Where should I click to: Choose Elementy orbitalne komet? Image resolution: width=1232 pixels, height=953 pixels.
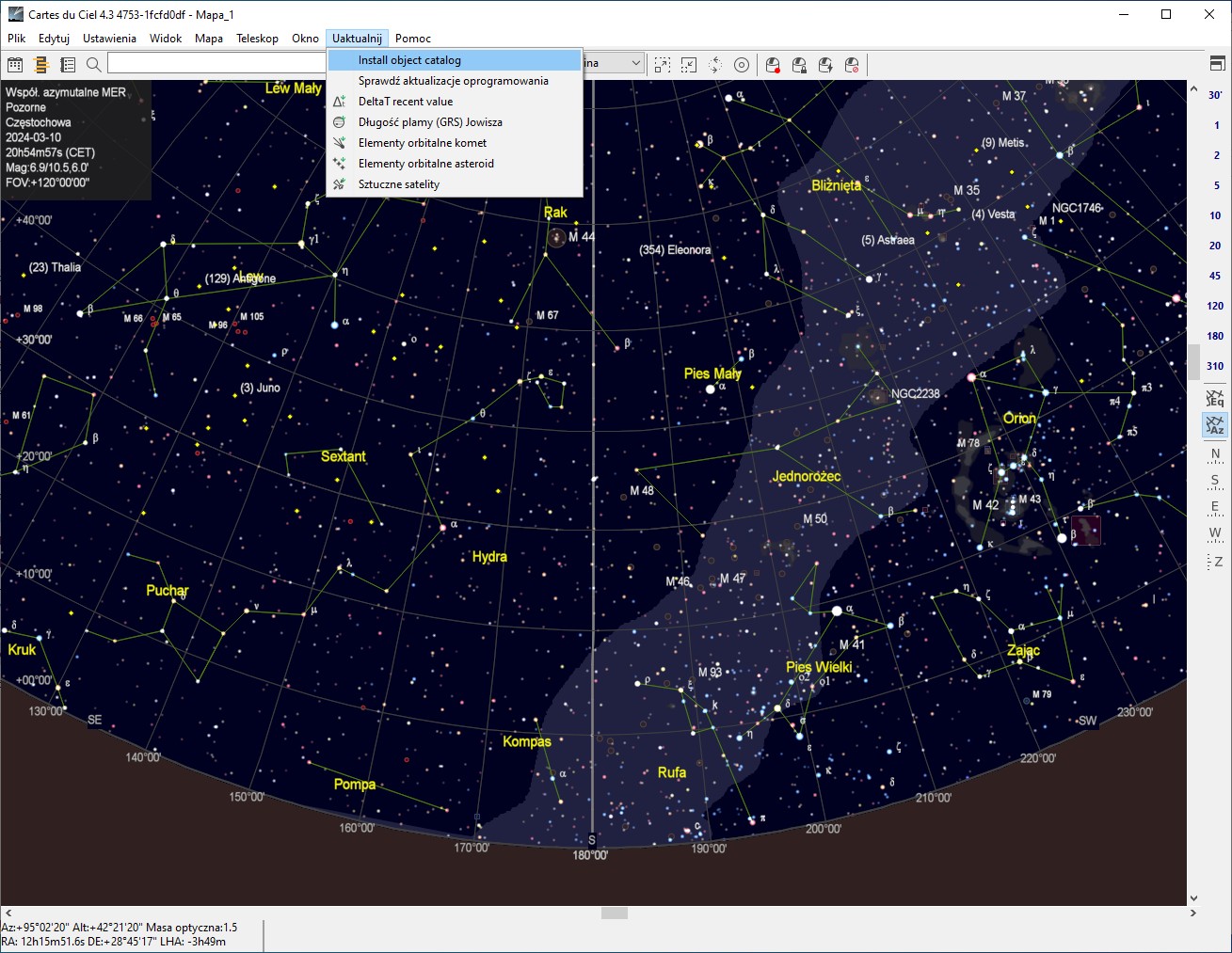423,143
